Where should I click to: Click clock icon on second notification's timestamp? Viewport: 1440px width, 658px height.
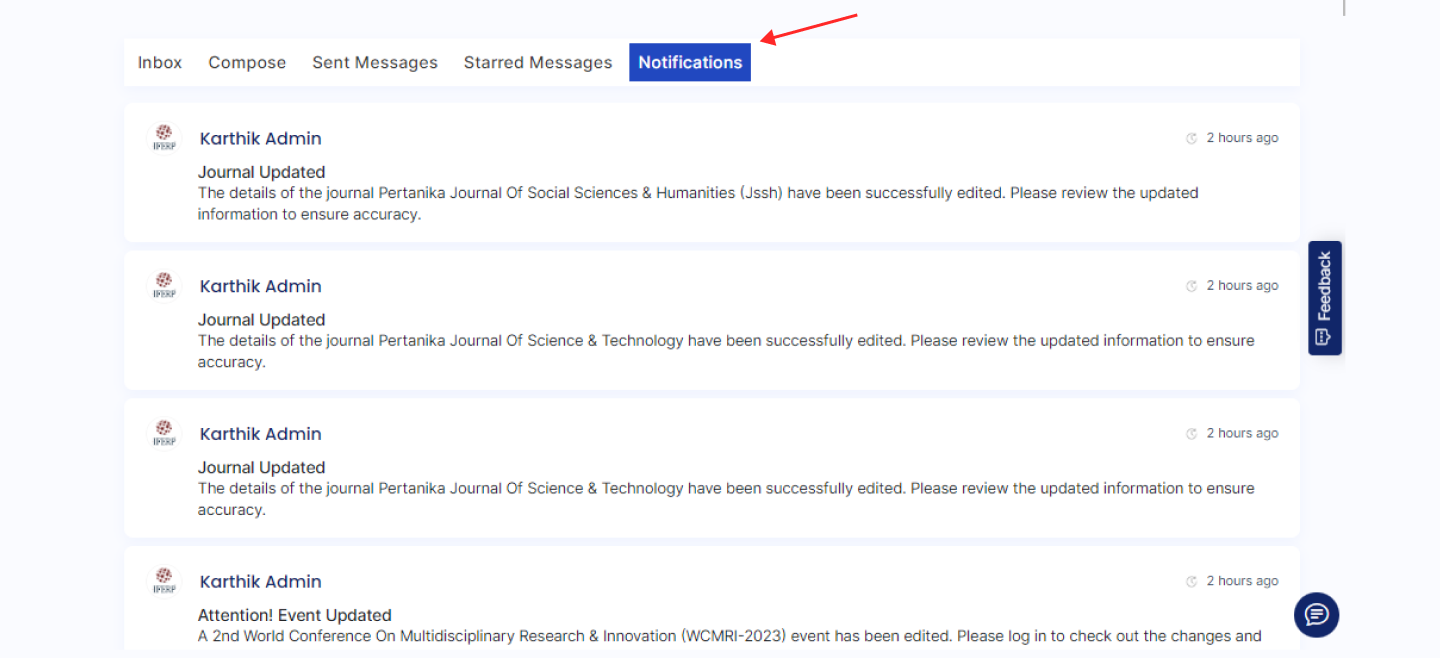tap(1191, 286)
